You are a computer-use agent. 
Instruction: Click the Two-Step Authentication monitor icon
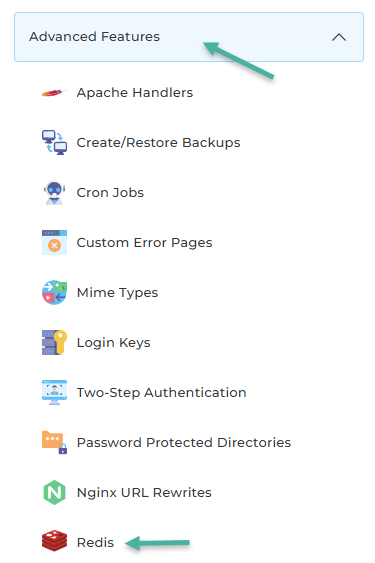point(54,392)
